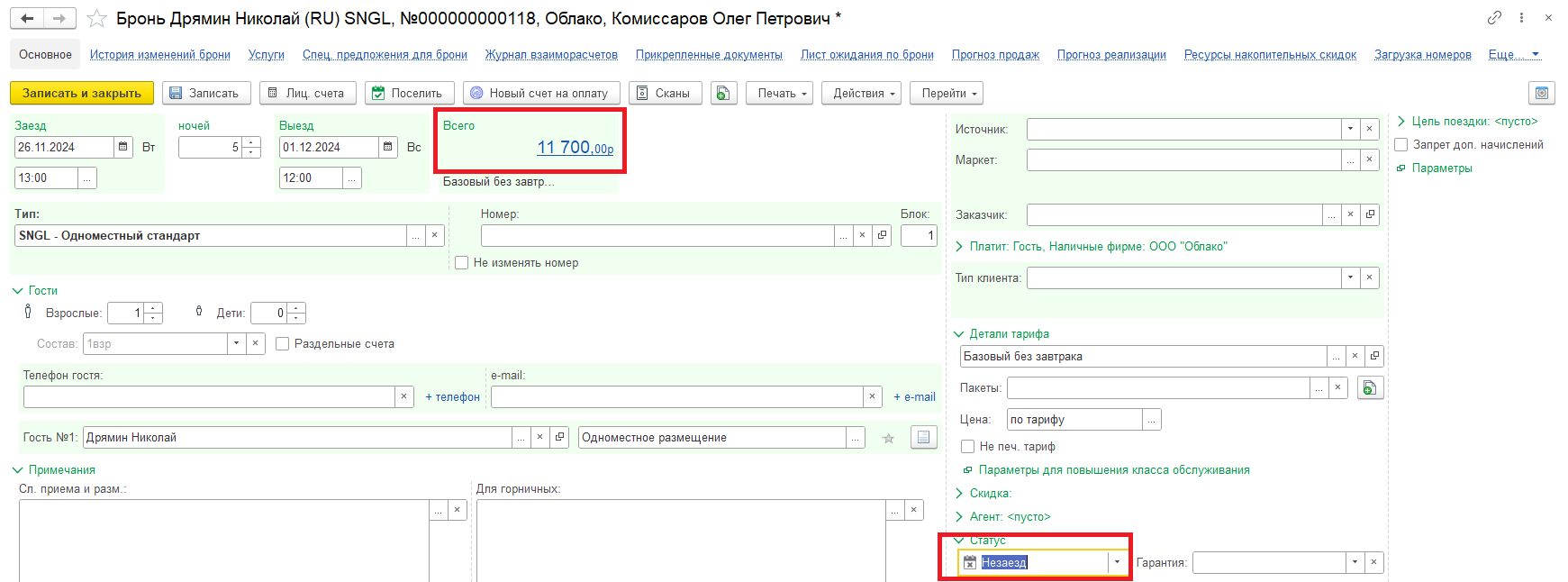Clear the Номер room field
This screenshot has width=1568, height=582.
pos(862,235)
